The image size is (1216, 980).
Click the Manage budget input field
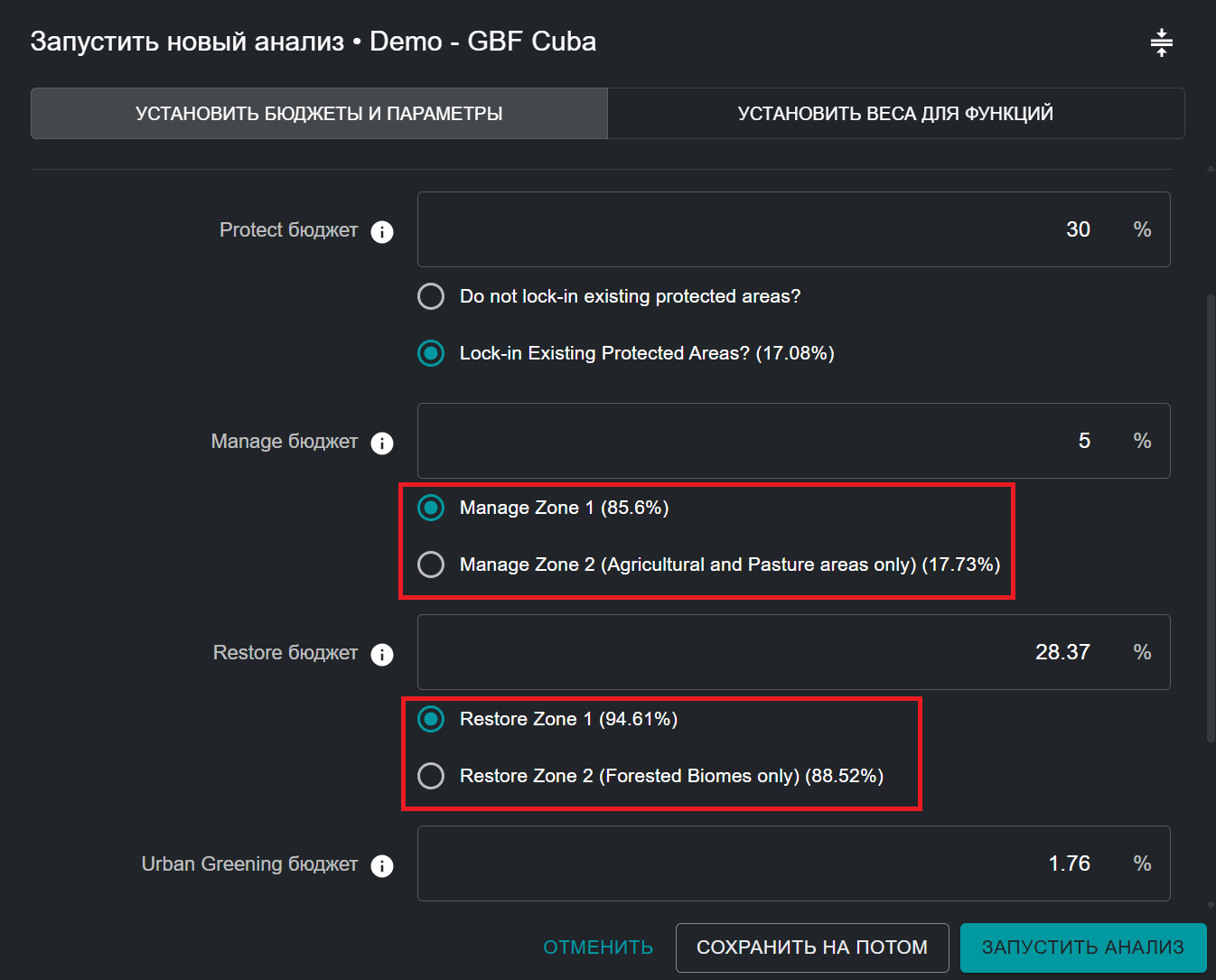(x=768, y=441)
